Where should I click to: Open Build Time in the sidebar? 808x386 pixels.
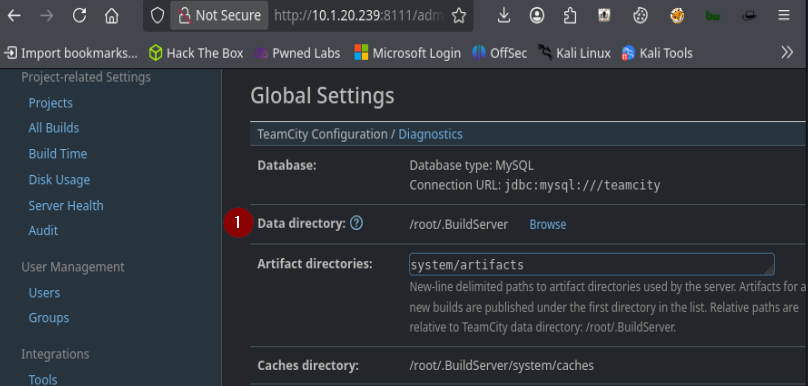(58, 154)
